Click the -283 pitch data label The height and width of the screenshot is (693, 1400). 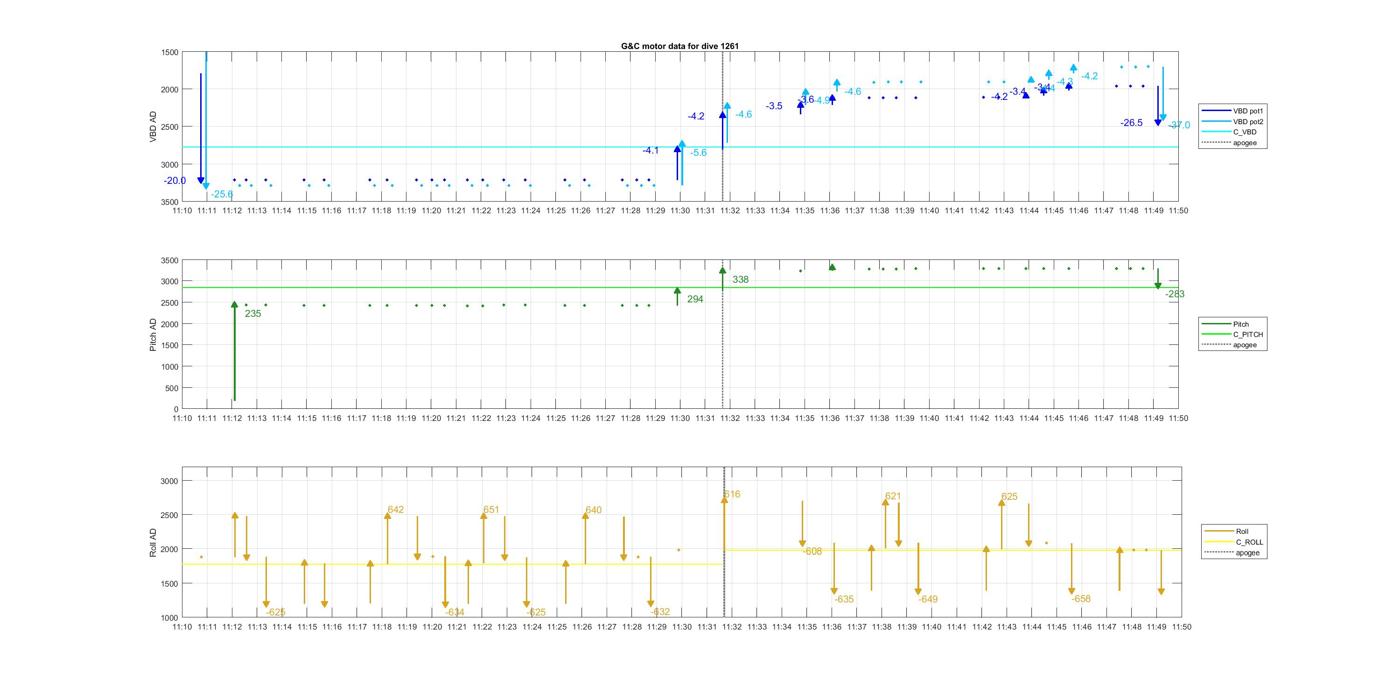tap(1175, 294)
